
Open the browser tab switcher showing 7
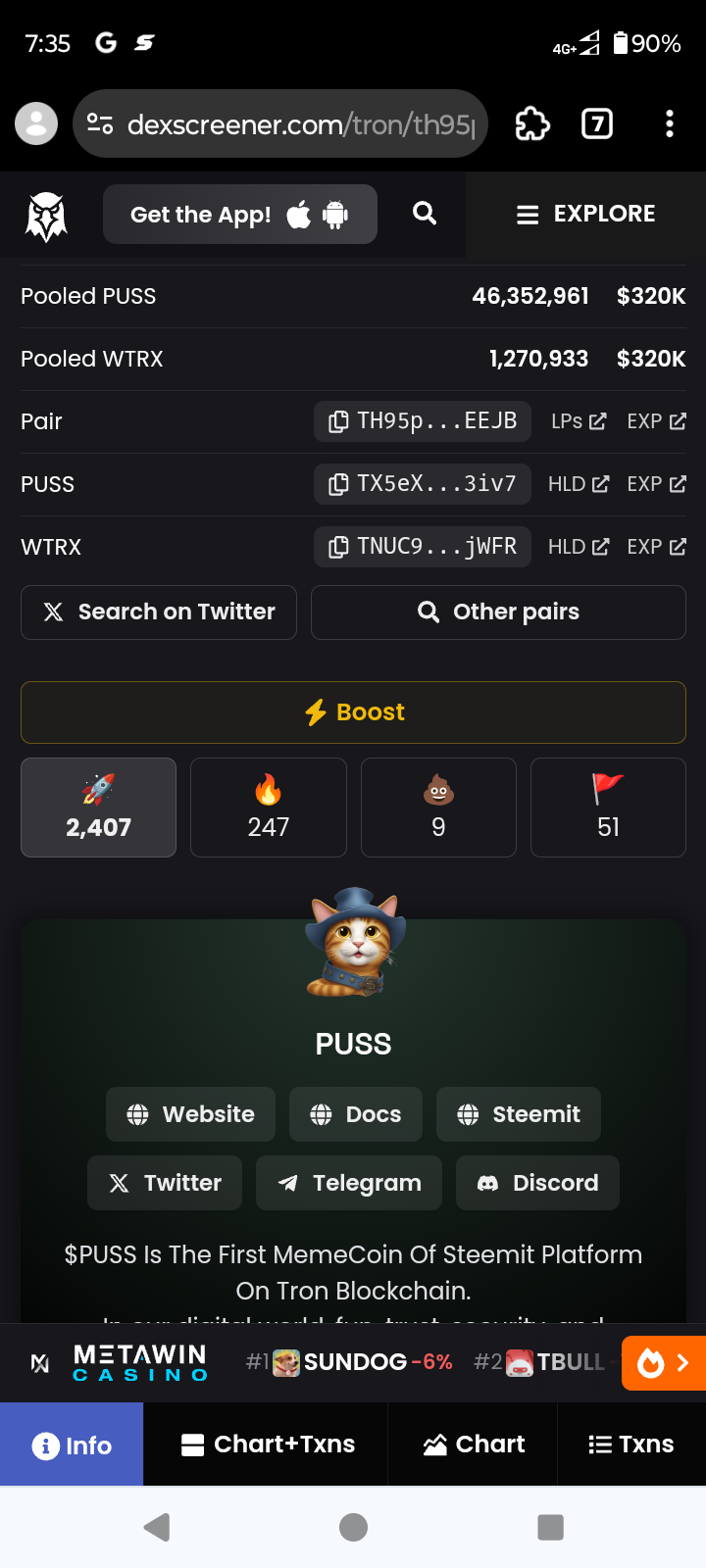(597, 124)
